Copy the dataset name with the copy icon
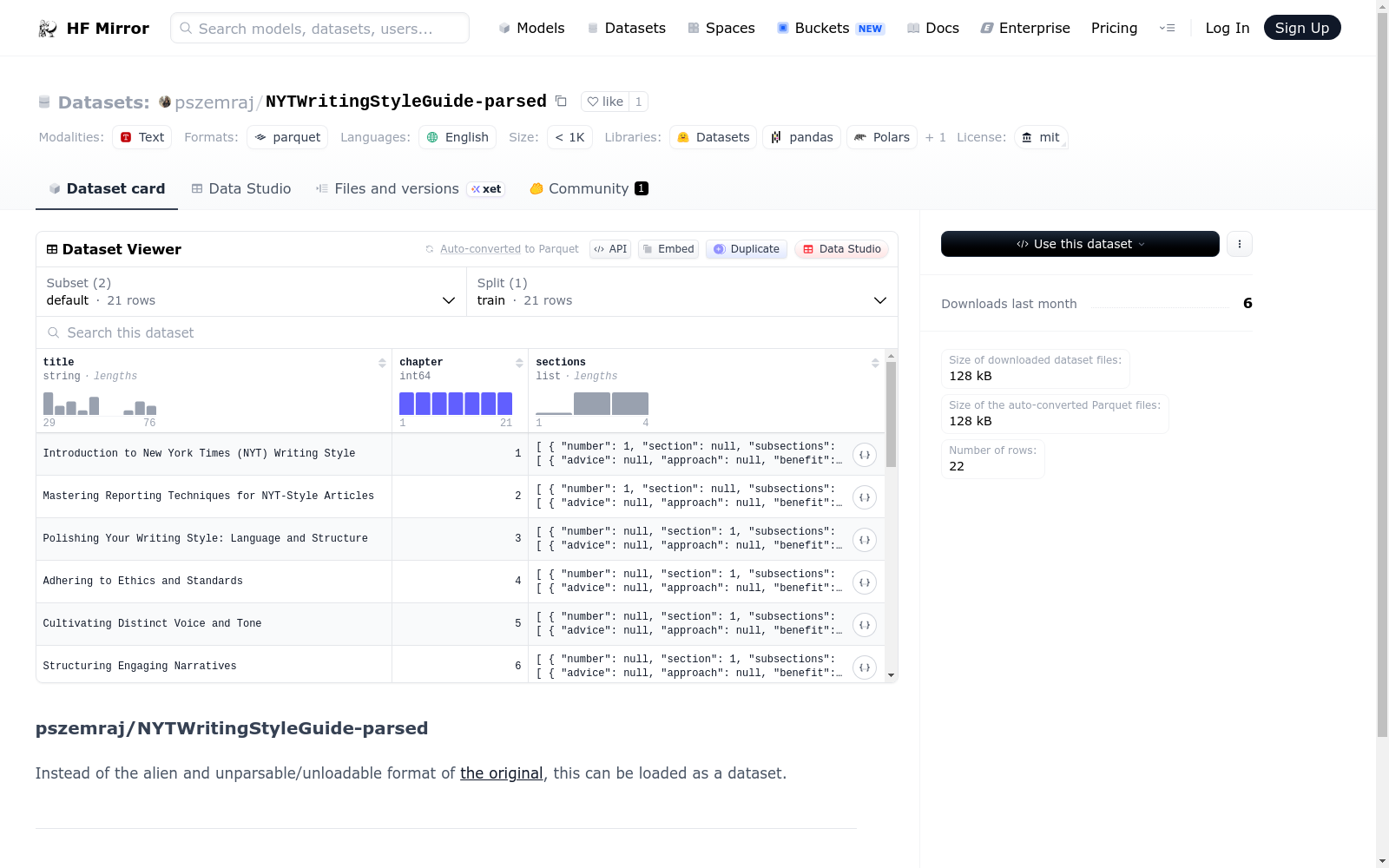 coord(561,102)
